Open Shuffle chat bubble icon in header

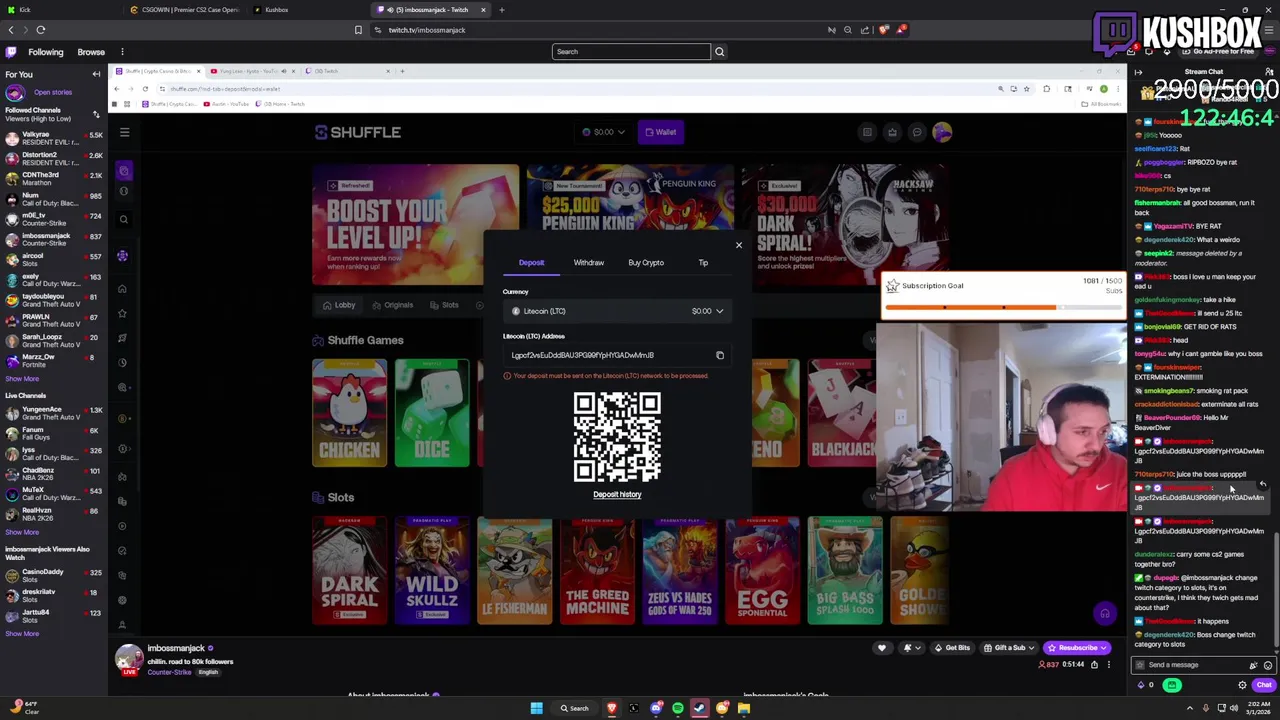[x=917, y=132]
